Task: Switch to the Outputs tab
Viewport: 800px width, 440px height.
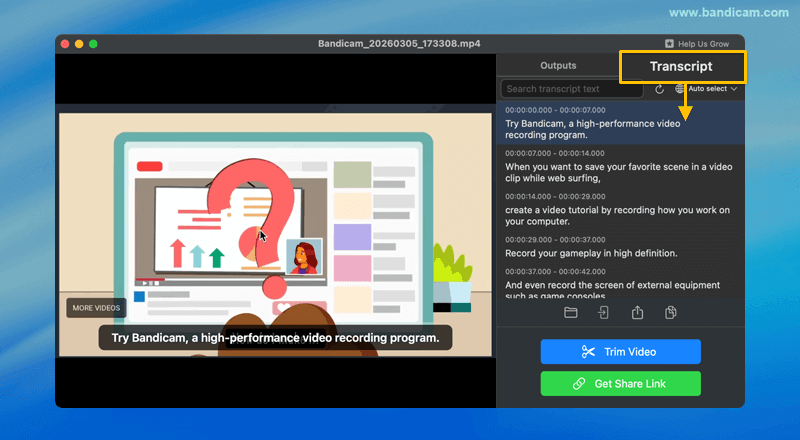Action: pyautogui.click(x=558, y=66)
